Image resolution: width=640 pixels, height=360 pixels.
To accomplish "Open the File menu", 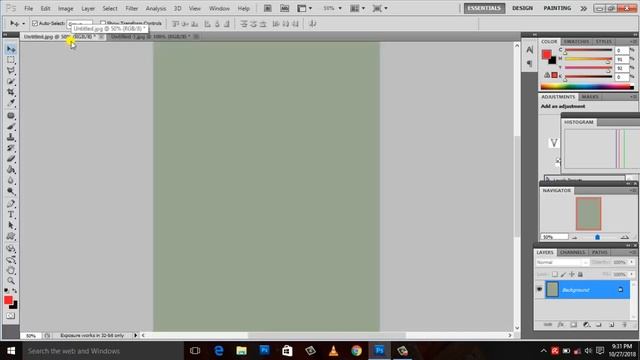I will [29, 8].
